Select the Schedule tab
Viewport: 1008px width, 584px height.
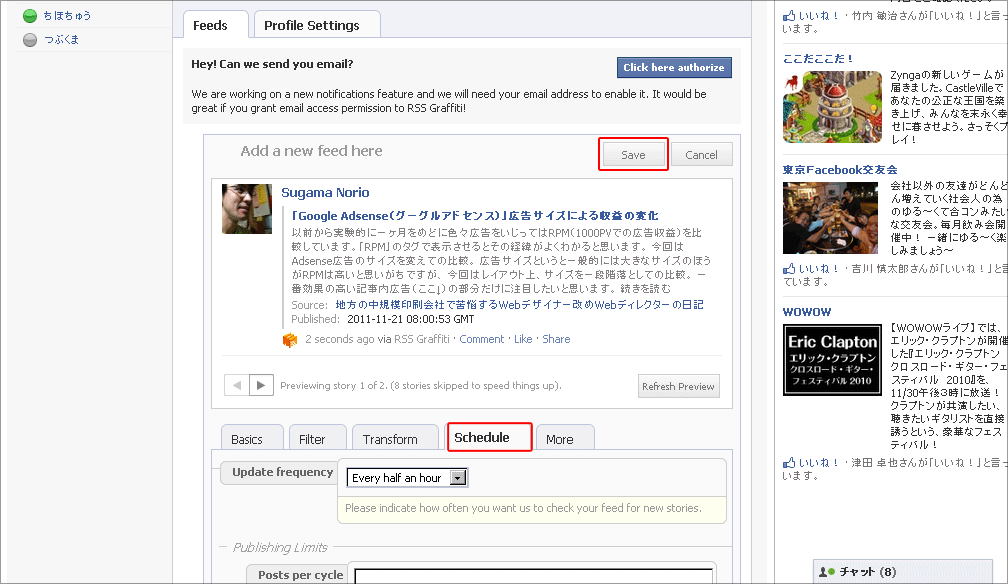coord(489,437)
